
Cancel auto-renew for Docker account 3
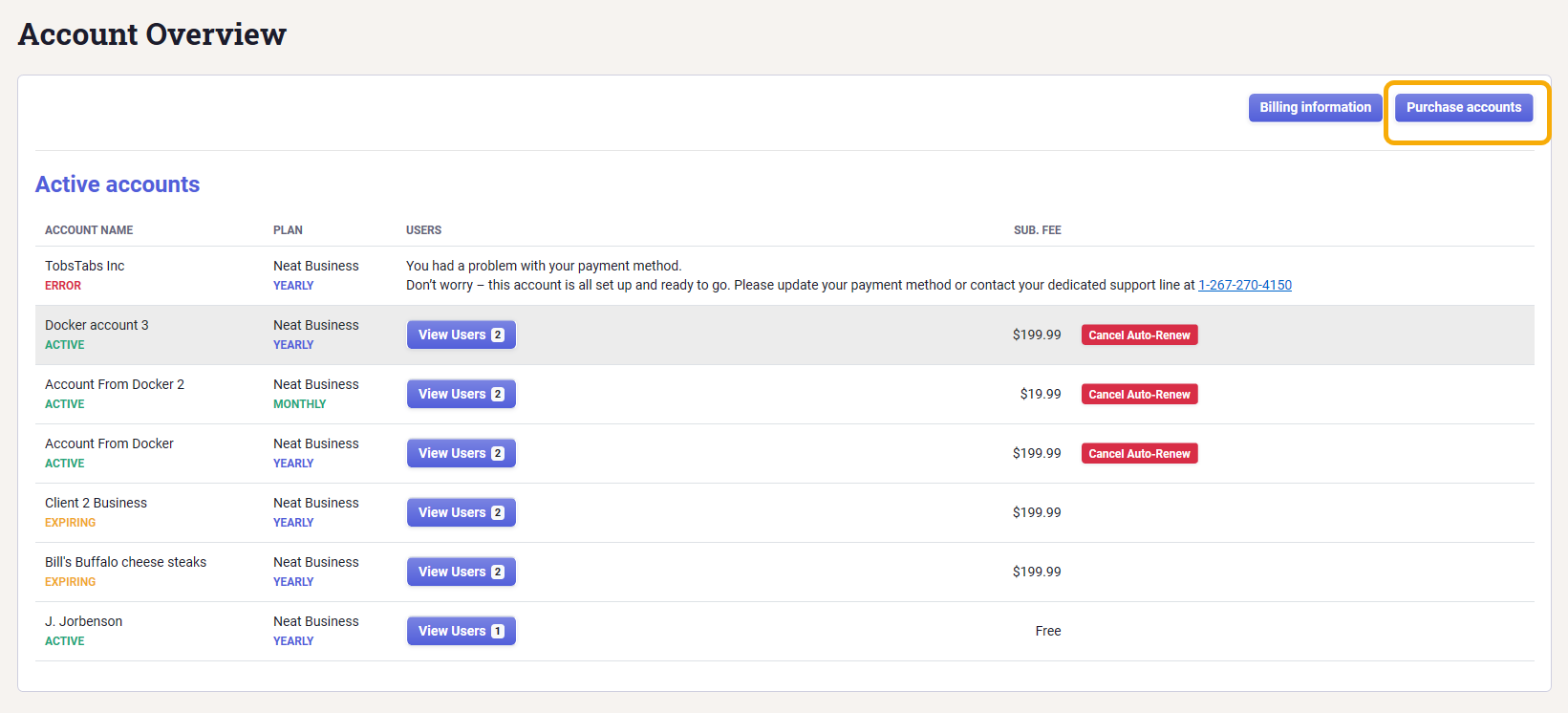1139,335
